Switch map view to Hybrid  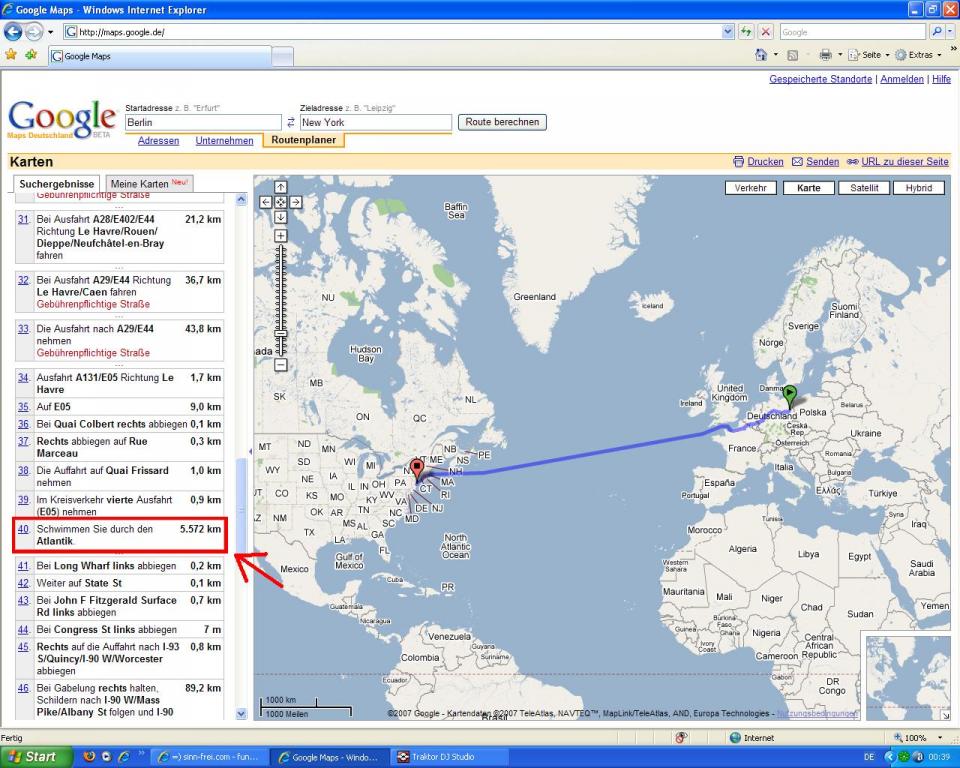[918, 188]
